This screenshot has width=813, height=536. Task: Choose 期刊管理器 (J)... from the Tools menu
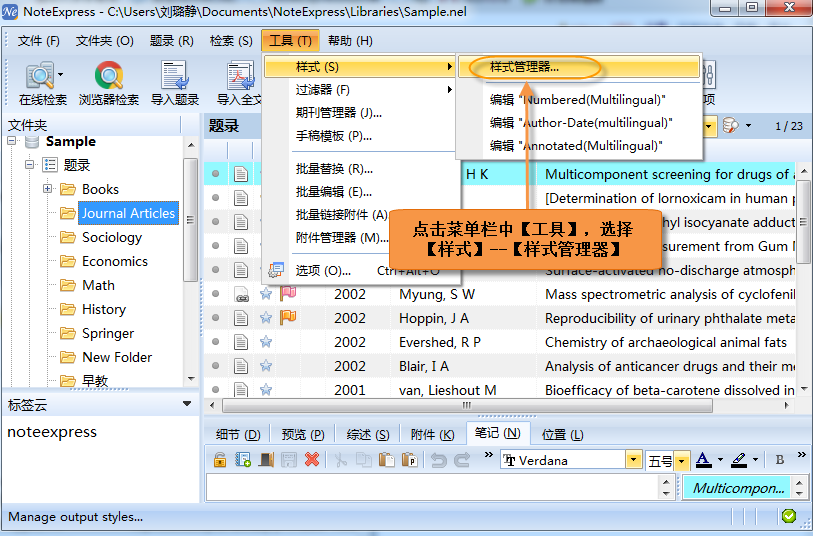(x=339, y=112)
